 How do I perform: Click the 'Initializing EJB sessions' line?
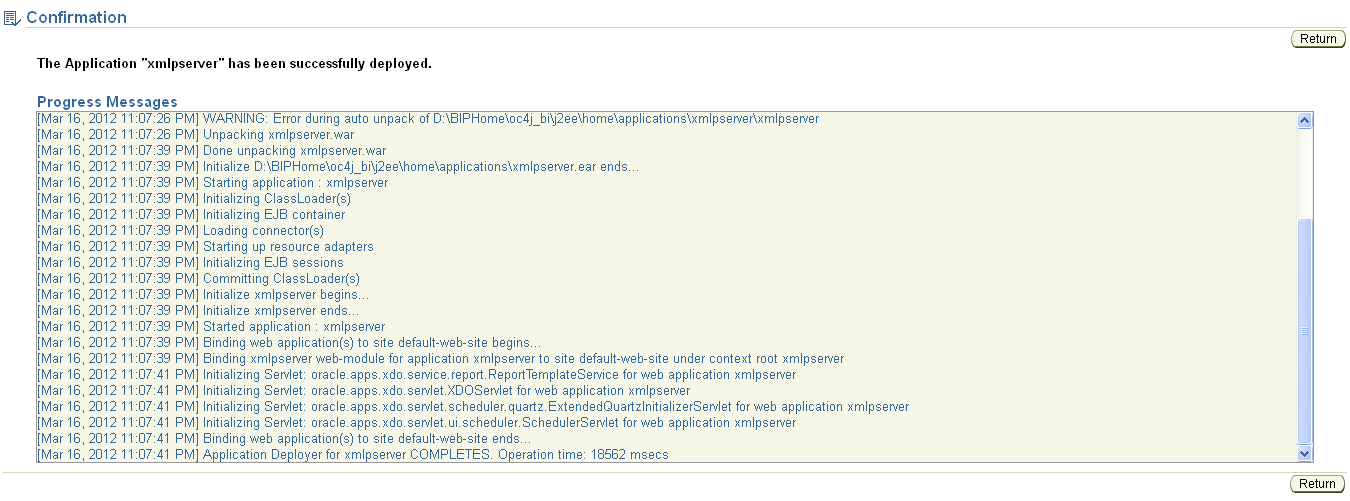pyautogui.click(x=190, y=263)
